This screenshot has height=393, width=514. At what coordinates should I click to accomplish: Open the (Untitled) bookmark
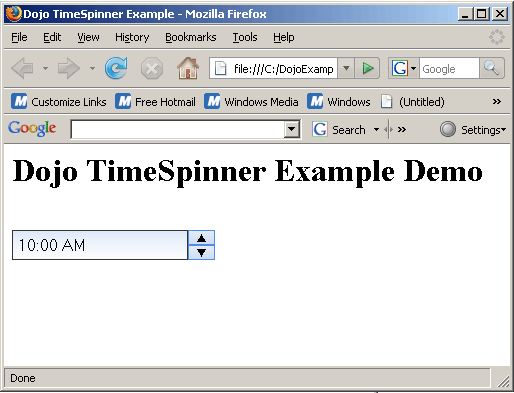(413, 101)
